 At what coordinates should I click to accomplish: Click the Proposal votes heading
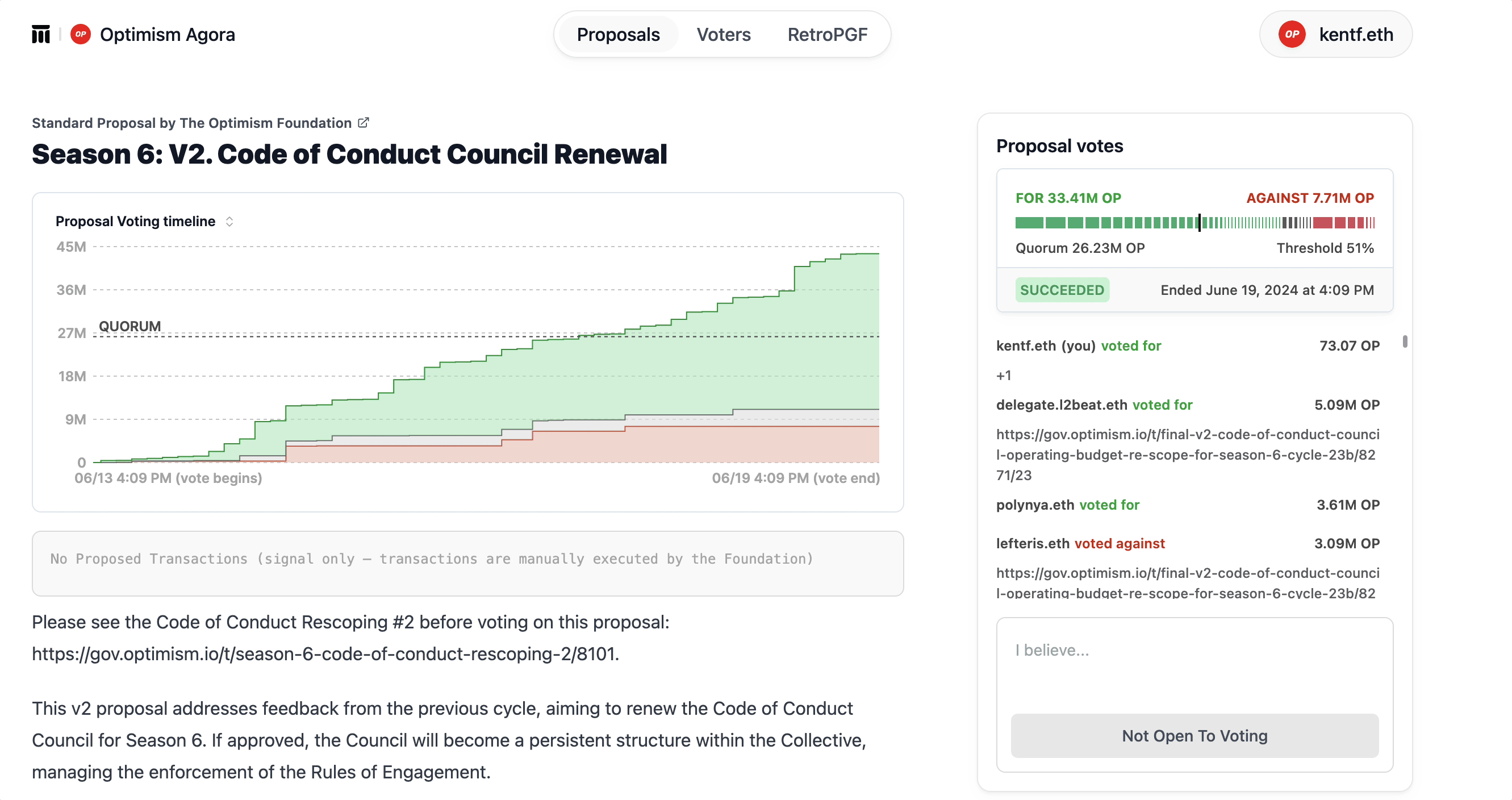coord(1059,145)
